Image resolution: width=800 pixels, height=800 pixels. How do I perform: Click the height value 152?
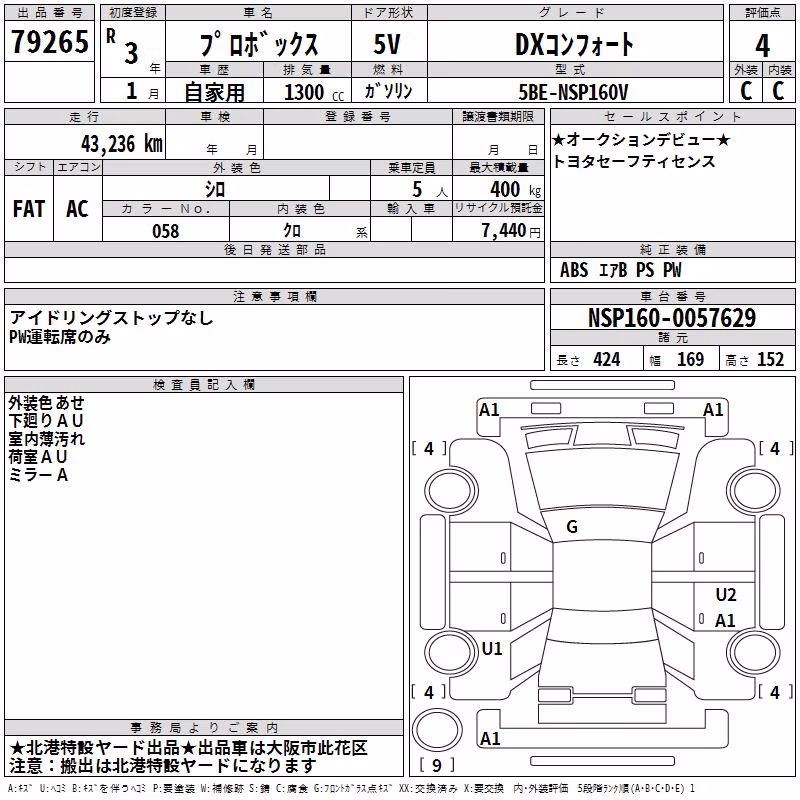[x=770, y=360]
